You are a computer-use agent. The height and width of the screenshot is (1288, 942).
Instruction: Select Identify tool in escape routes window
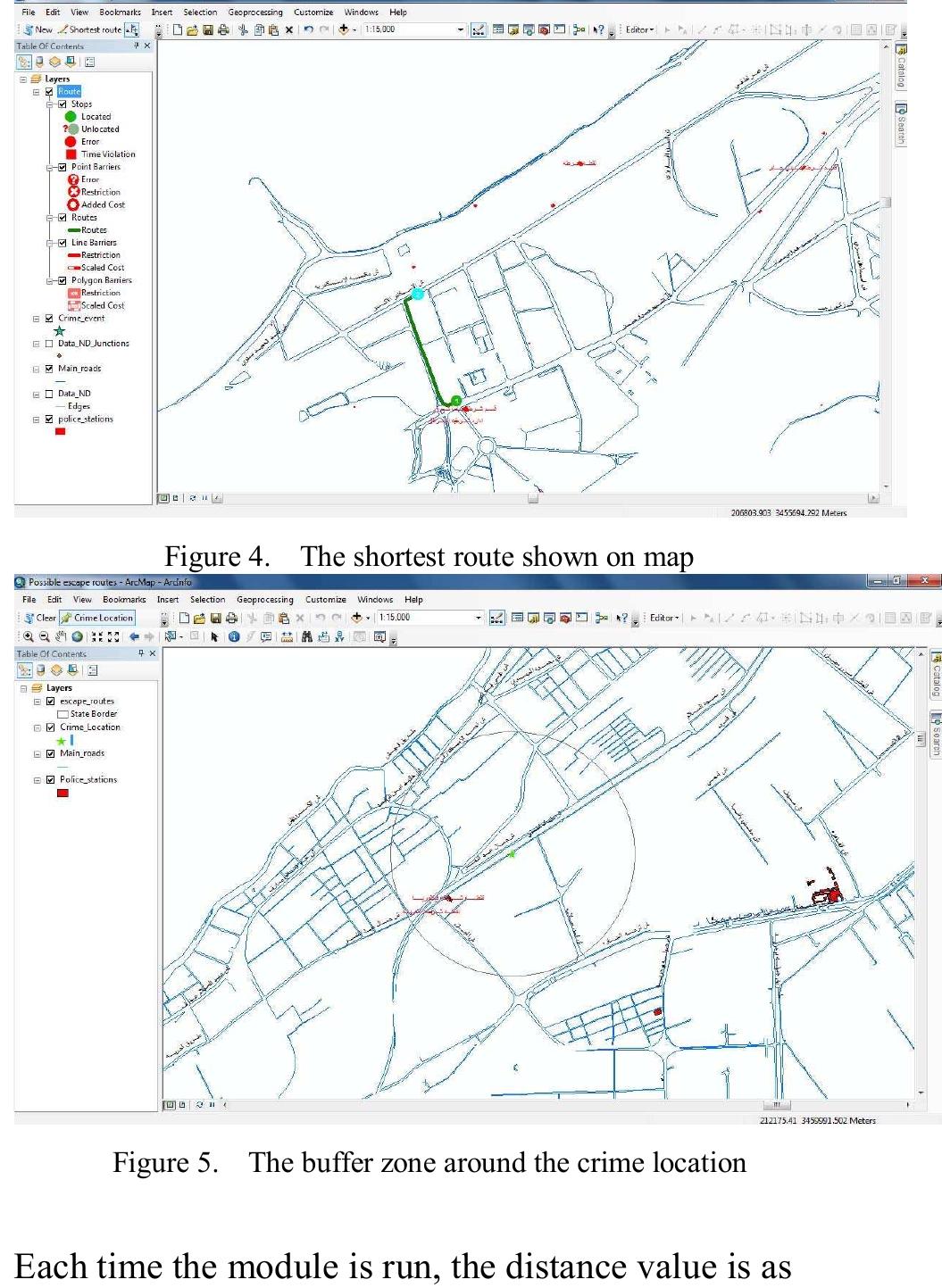[234, 636]
